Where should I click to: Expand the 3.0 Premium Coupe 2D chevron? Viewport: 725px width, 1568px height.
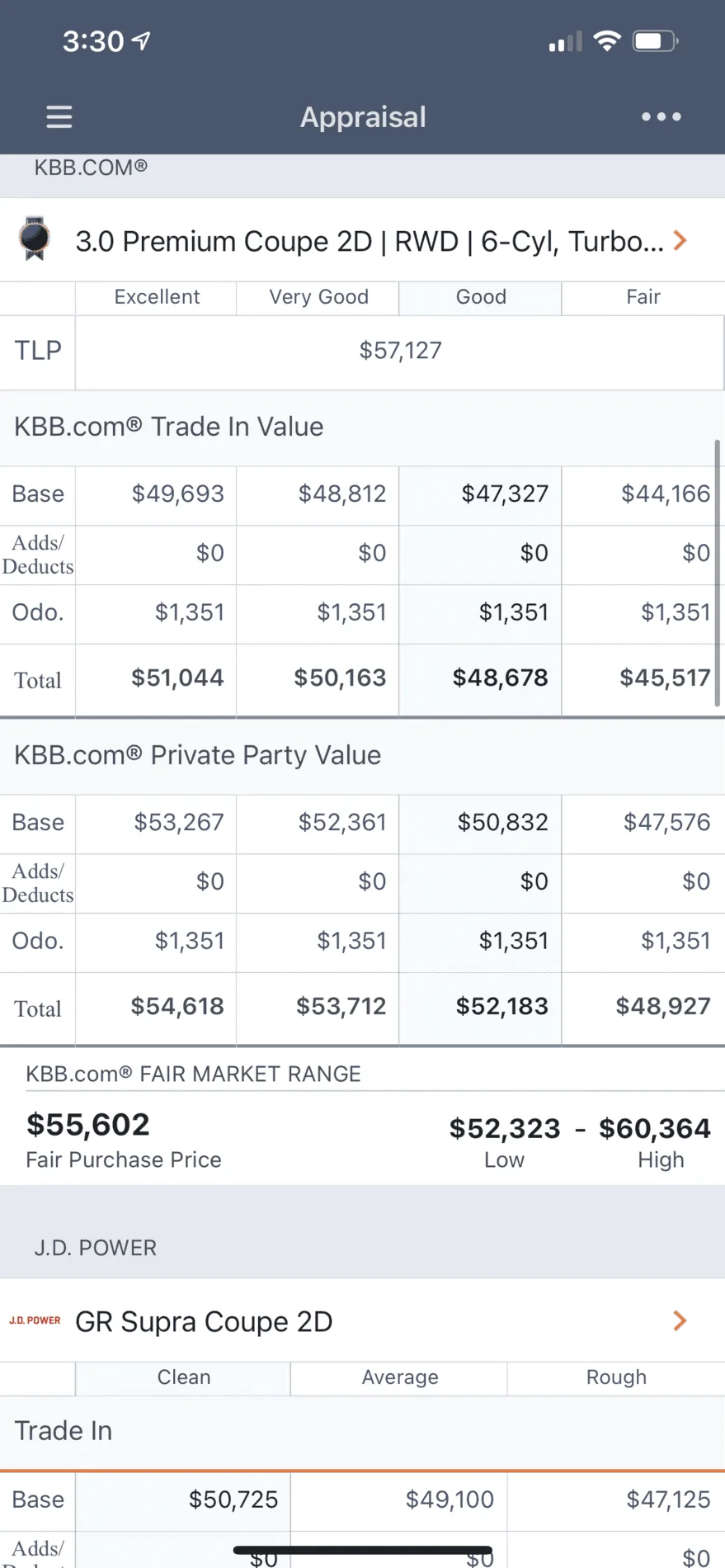pos(680,240)
